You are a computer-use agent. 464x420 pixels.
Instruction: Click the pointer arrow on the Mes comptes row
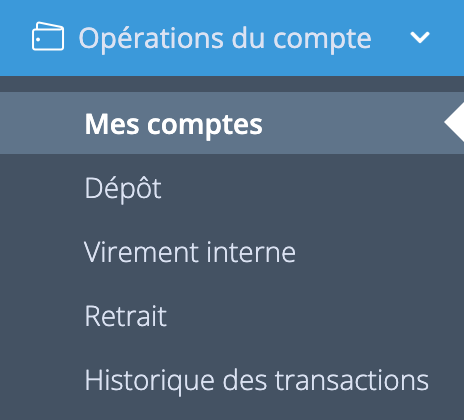(454, 122)
